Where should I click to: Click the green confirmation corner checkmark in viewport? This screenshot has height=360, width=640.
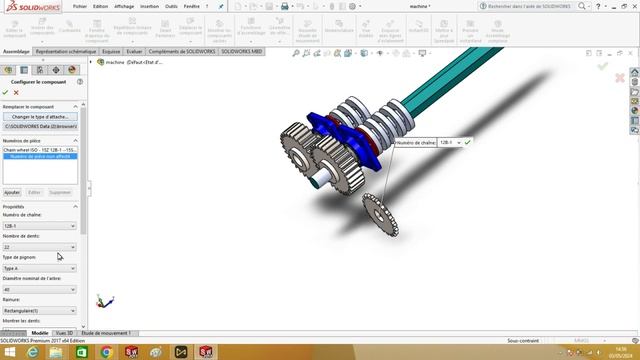pos(603,66)
